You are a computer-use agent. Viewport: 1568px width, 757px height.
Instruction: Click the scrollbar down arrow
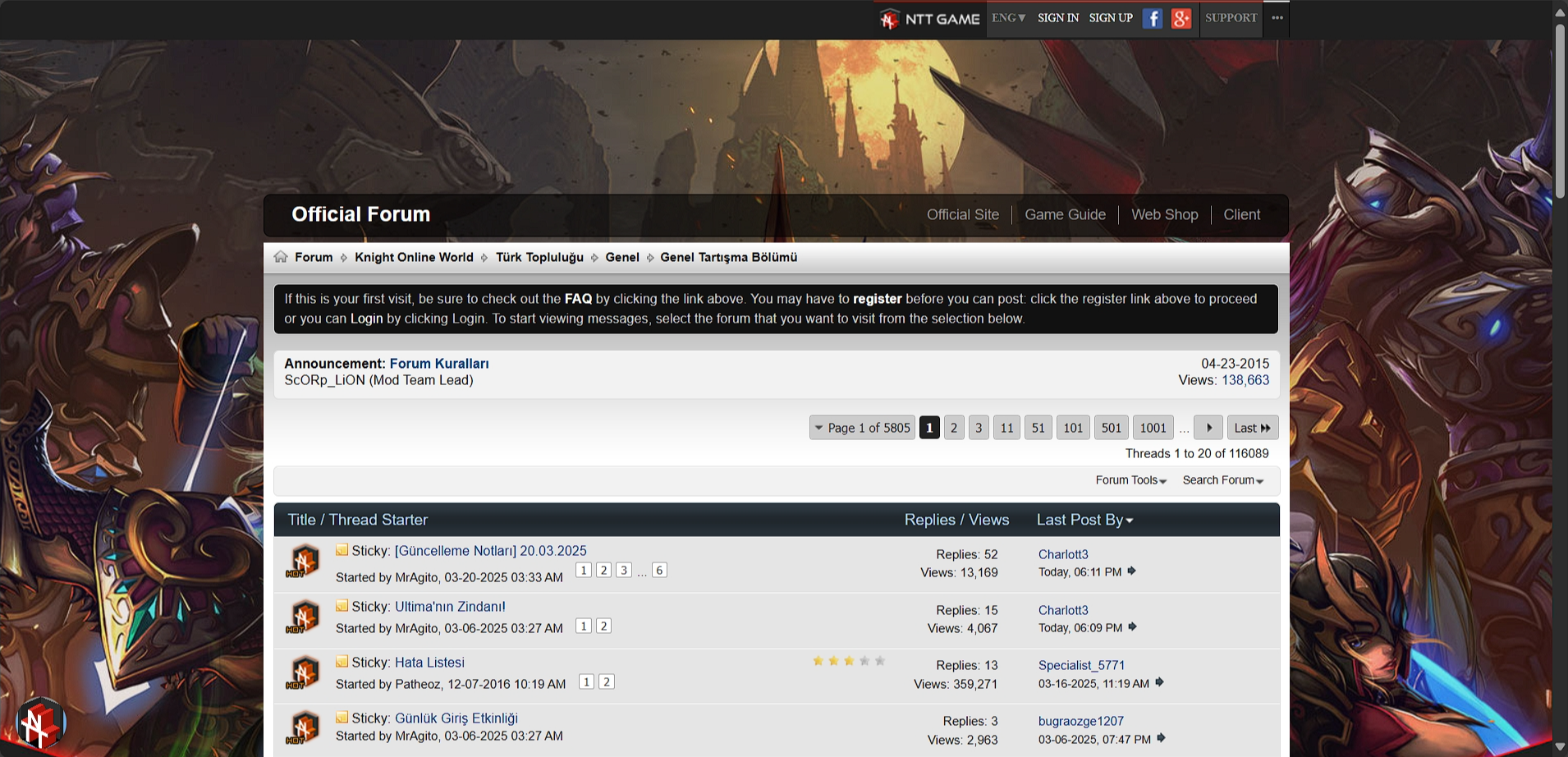click(1560, 746)
